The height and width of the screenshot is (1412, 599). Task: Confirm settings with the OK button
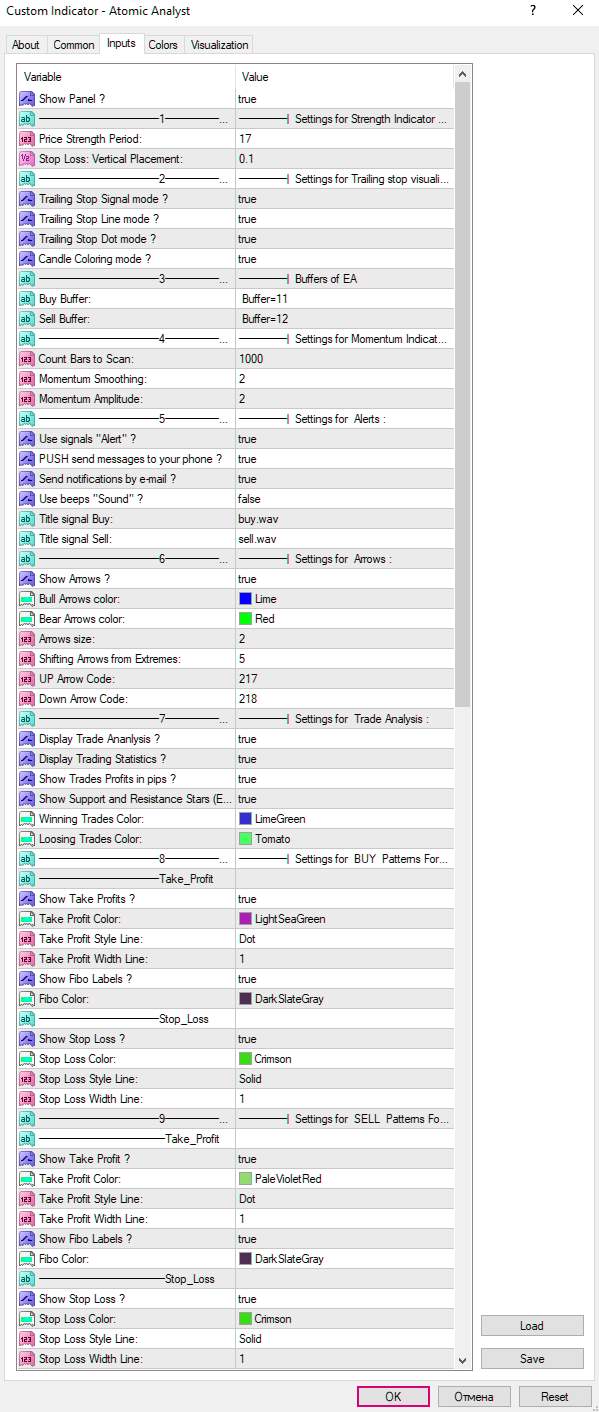393,1397
